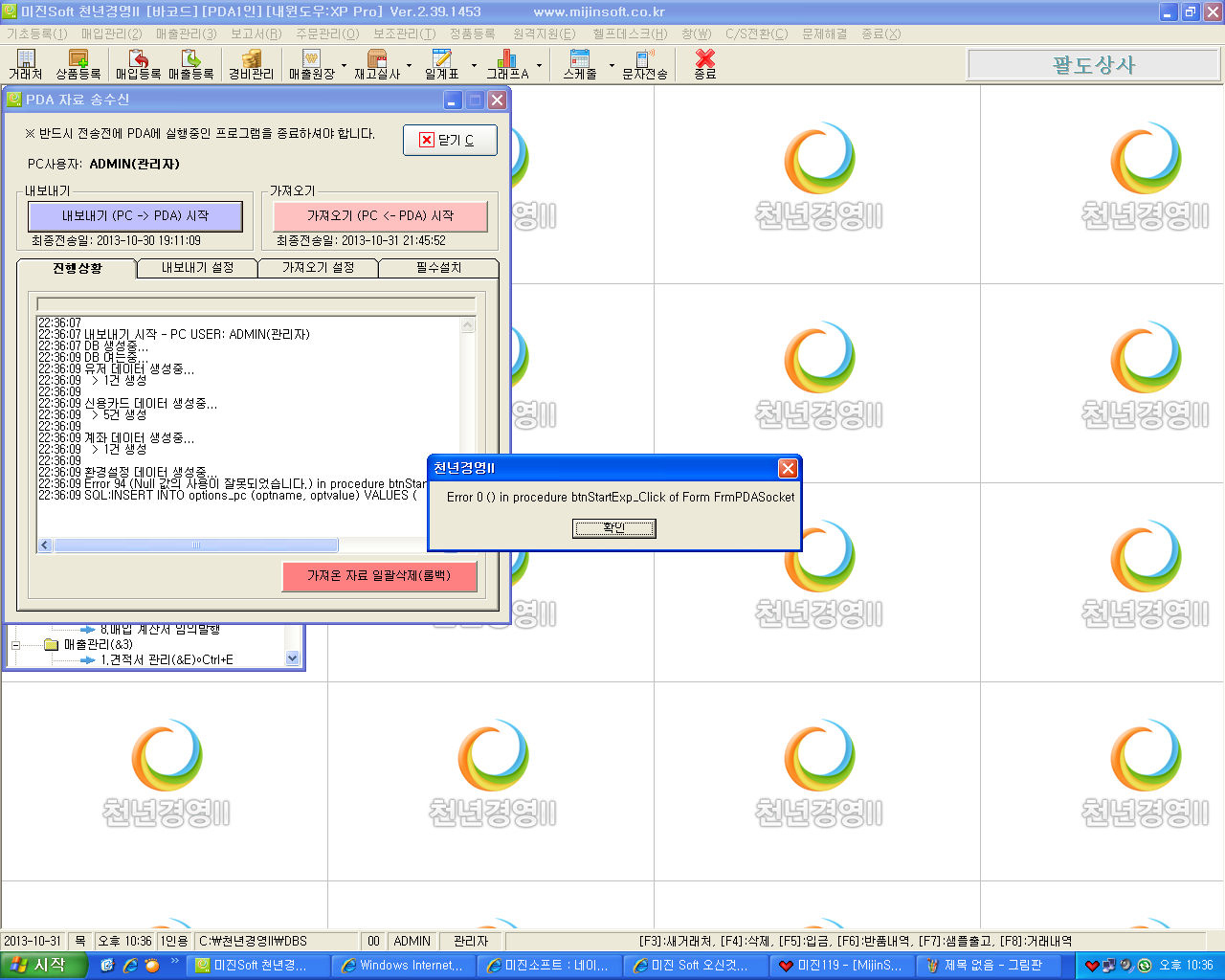The height and width of the screenshot is (980, 1225).
Task: Open the 매출관리(3) menu
Action: click(187, 33)
